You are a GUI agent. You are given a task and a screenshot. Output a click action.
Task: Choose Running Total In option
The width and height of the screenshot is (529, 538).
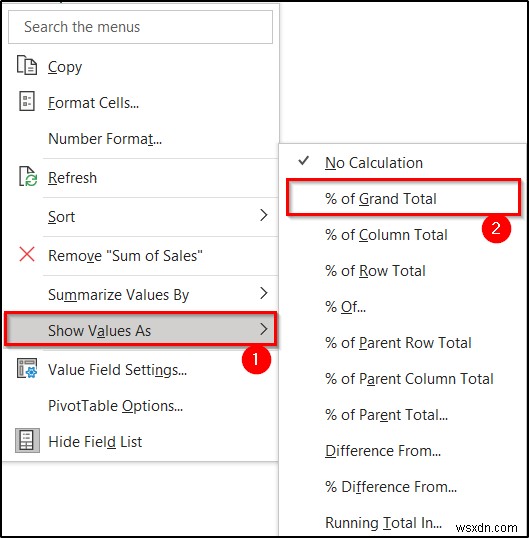(383, 523)
